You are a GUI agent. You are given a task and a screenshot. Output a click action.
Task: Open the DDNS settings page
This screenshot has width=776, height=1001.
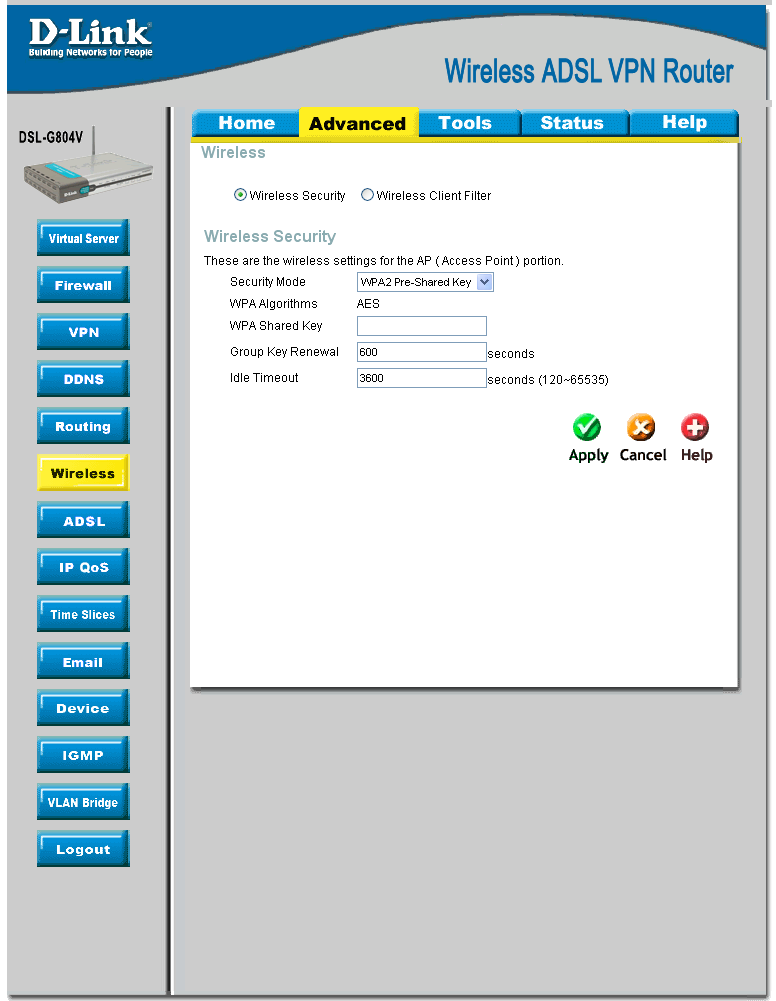pyautogui.click(x=84, y=379)
